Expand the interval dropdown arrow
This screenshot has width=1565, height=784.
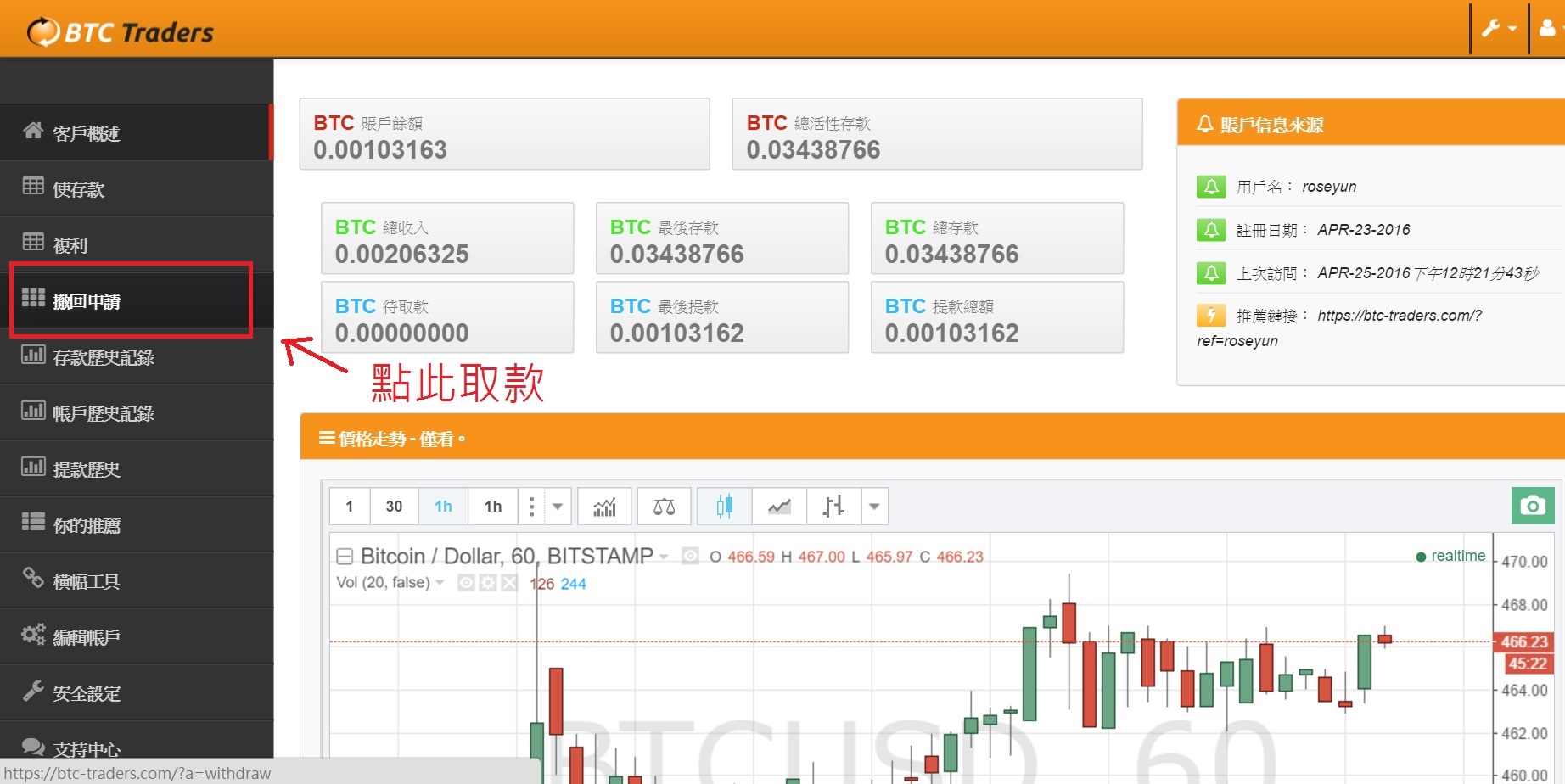pyautogui.click(x=558, y=507)
